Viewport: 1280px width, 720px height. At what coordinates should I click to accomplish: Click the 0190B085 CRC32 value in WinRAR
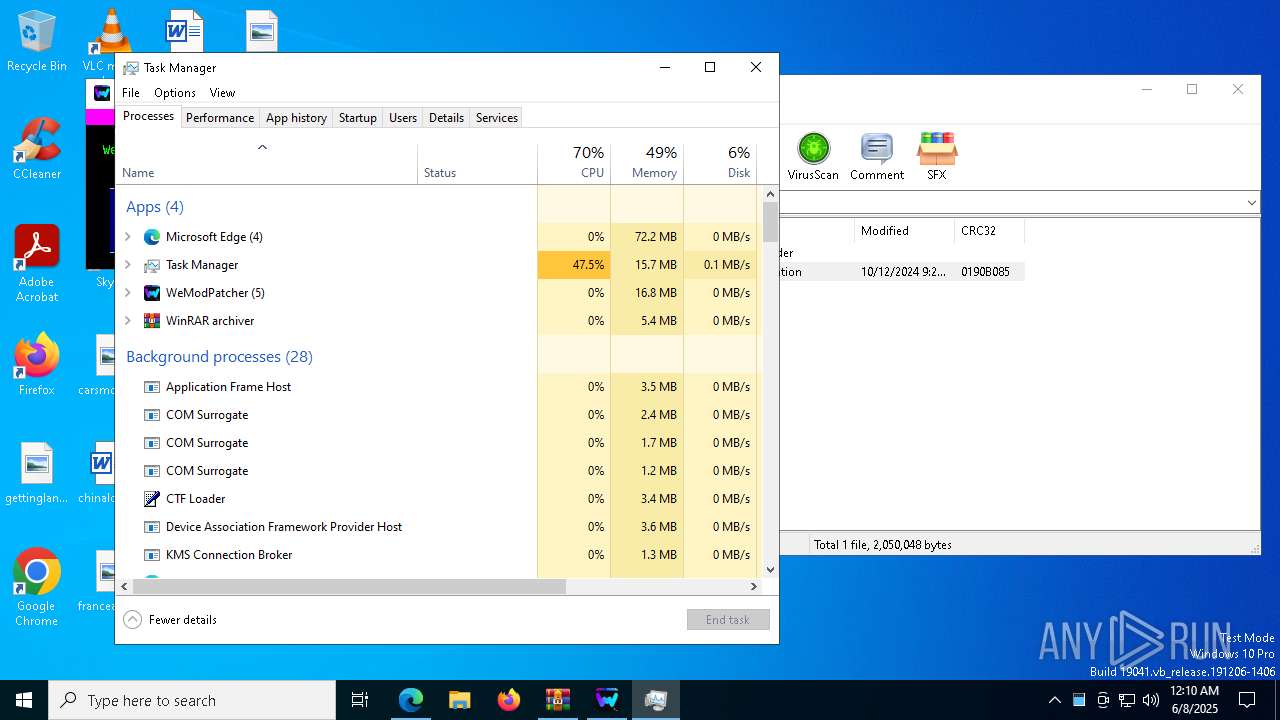(985, 272)
